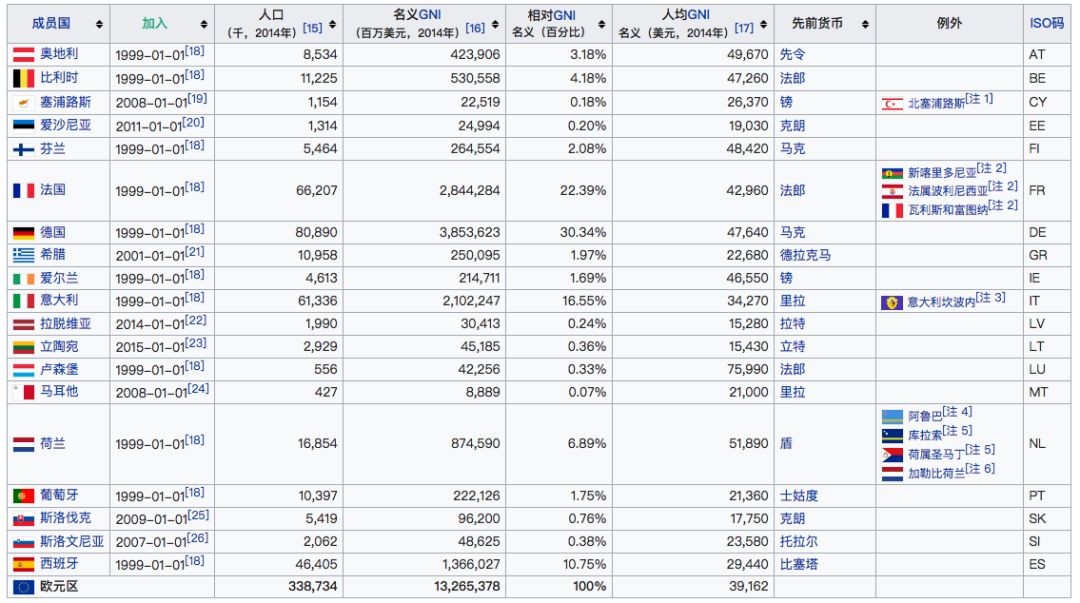
Task: Open the 比塞塔 currency link
Action: [799, 564]
